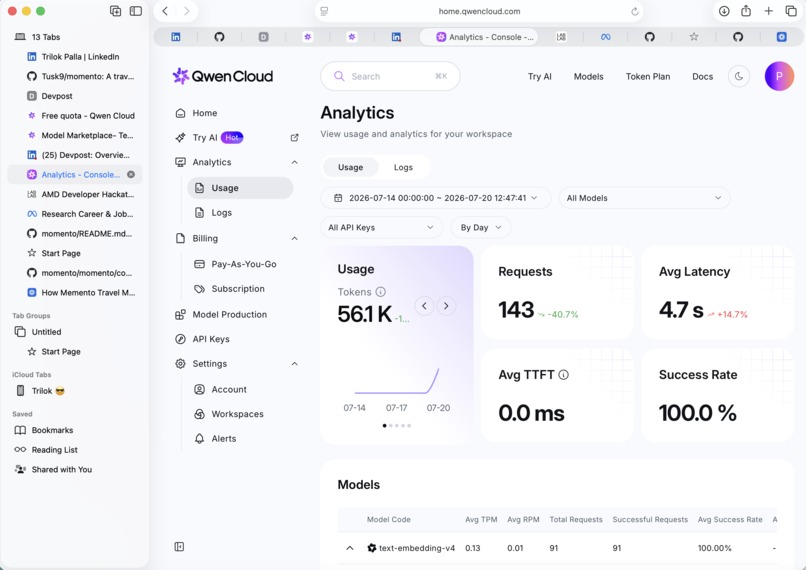This screenshot has height=570, width=806.
Task: Toggle dark mode moon icon
Action: click(739, 76)
